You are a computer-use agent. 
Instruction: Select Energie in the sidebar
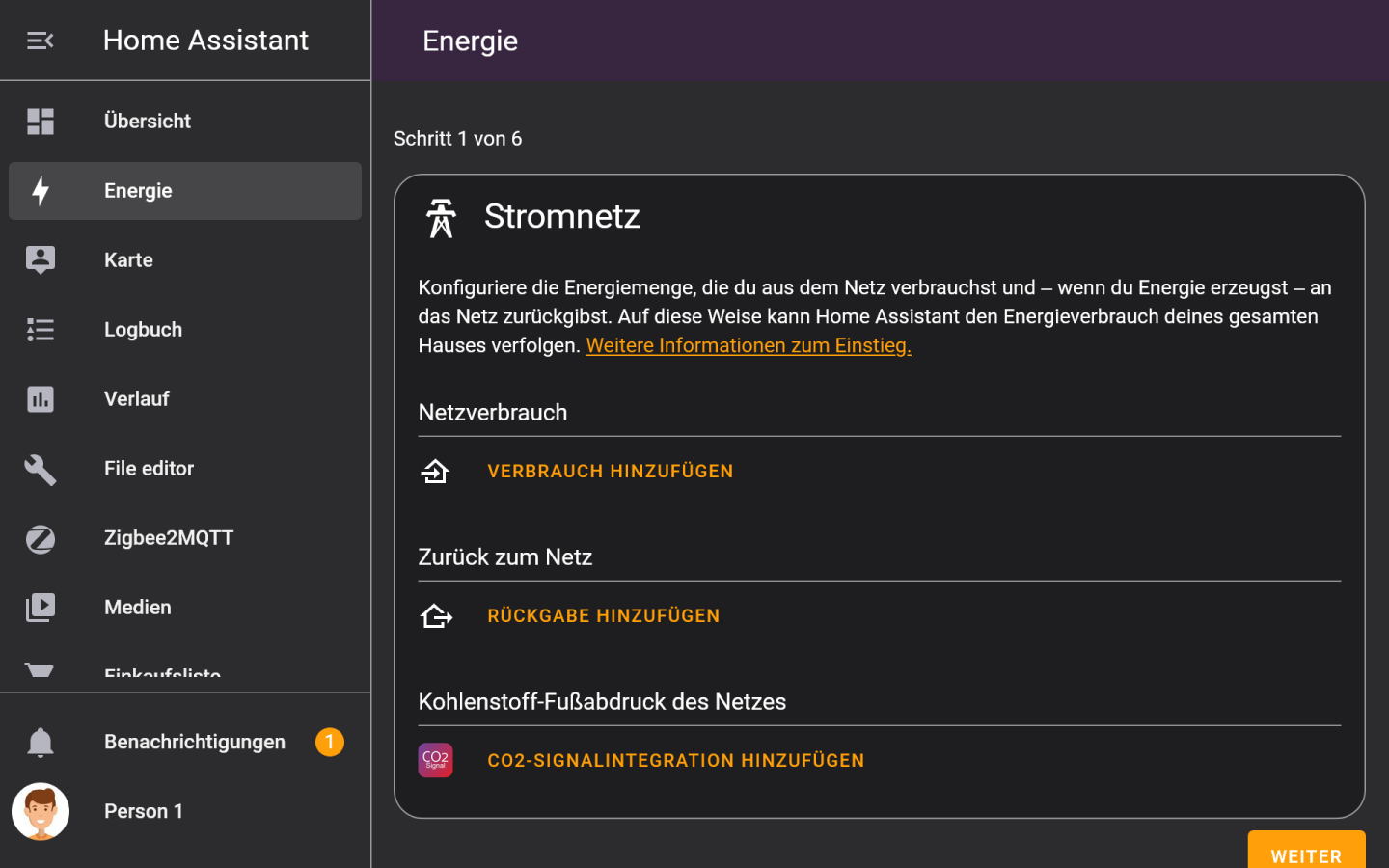[185, 191]
